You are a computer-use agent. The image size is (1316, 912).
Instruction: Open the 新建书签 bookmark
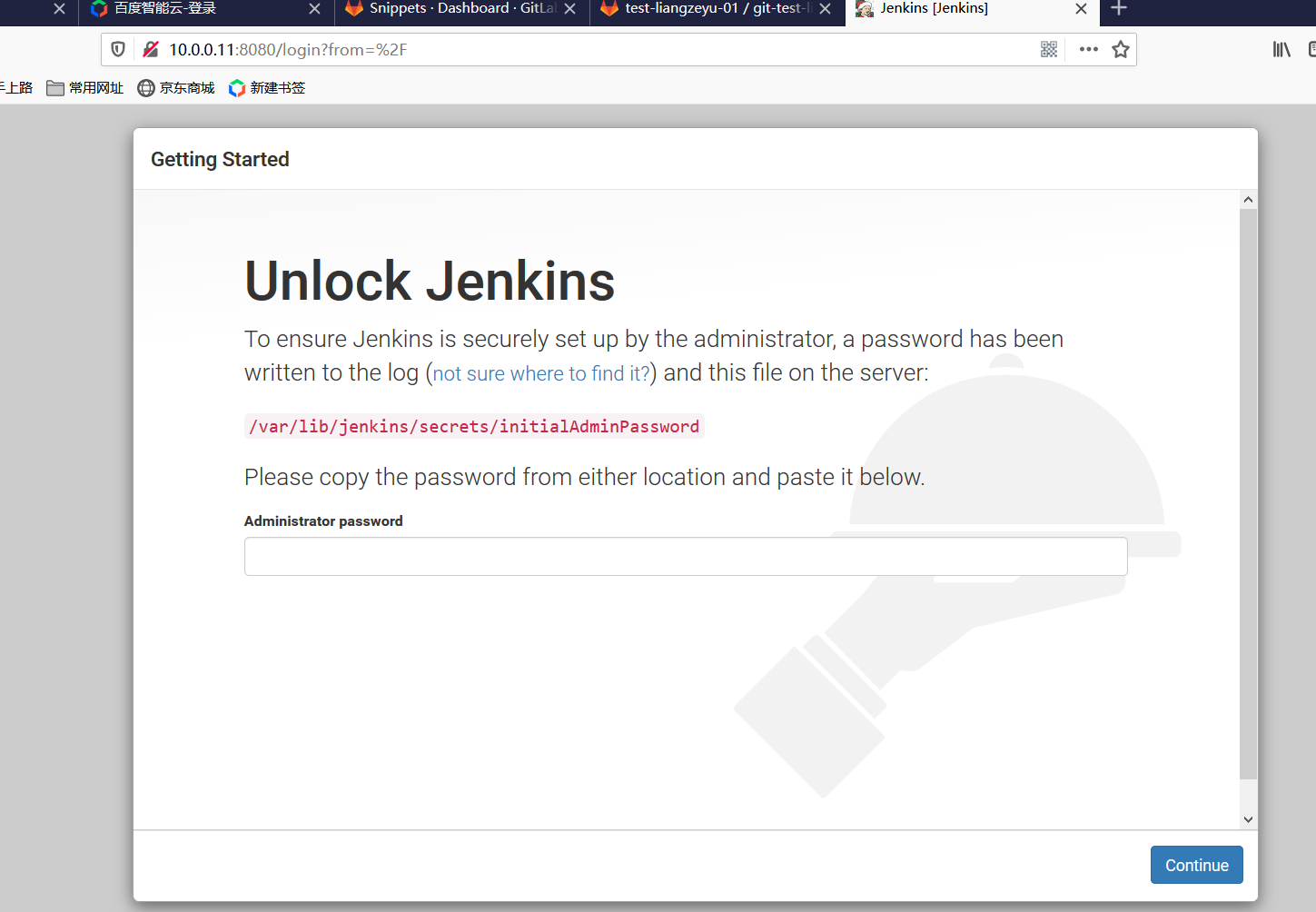tap(267, 88)
